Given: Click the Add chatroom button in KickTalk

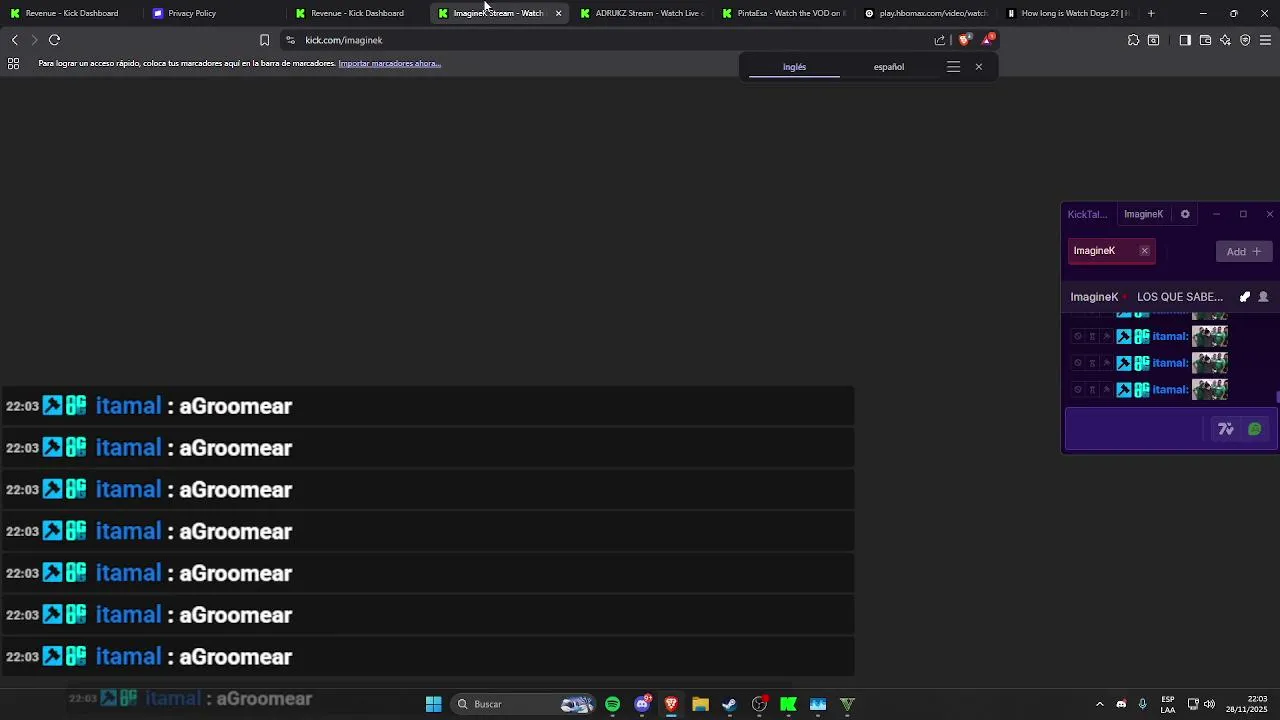Looking at the screenshot, I should pyautogui.click(x=1244, y=252).
